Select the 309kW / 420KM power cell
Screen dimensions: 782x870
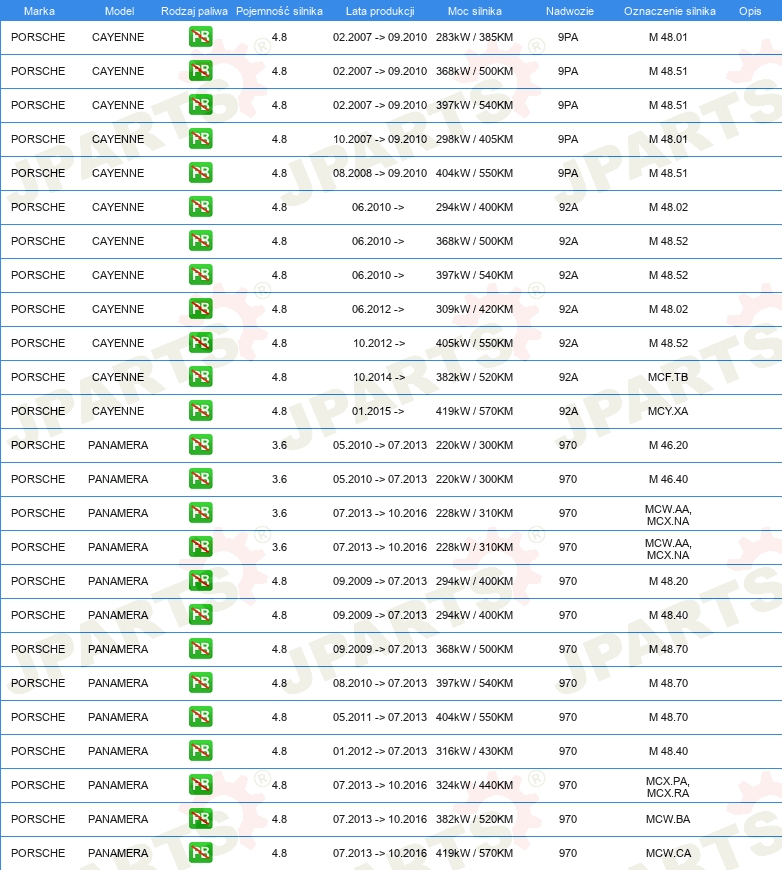475,309
